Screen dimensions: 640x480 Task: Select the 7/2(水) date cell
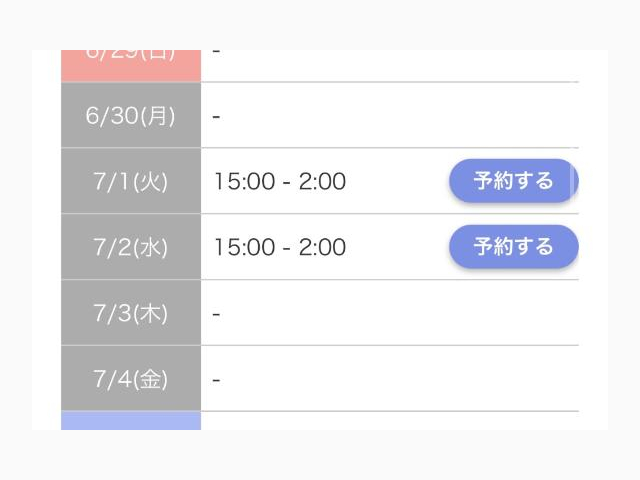pos(131,247)
